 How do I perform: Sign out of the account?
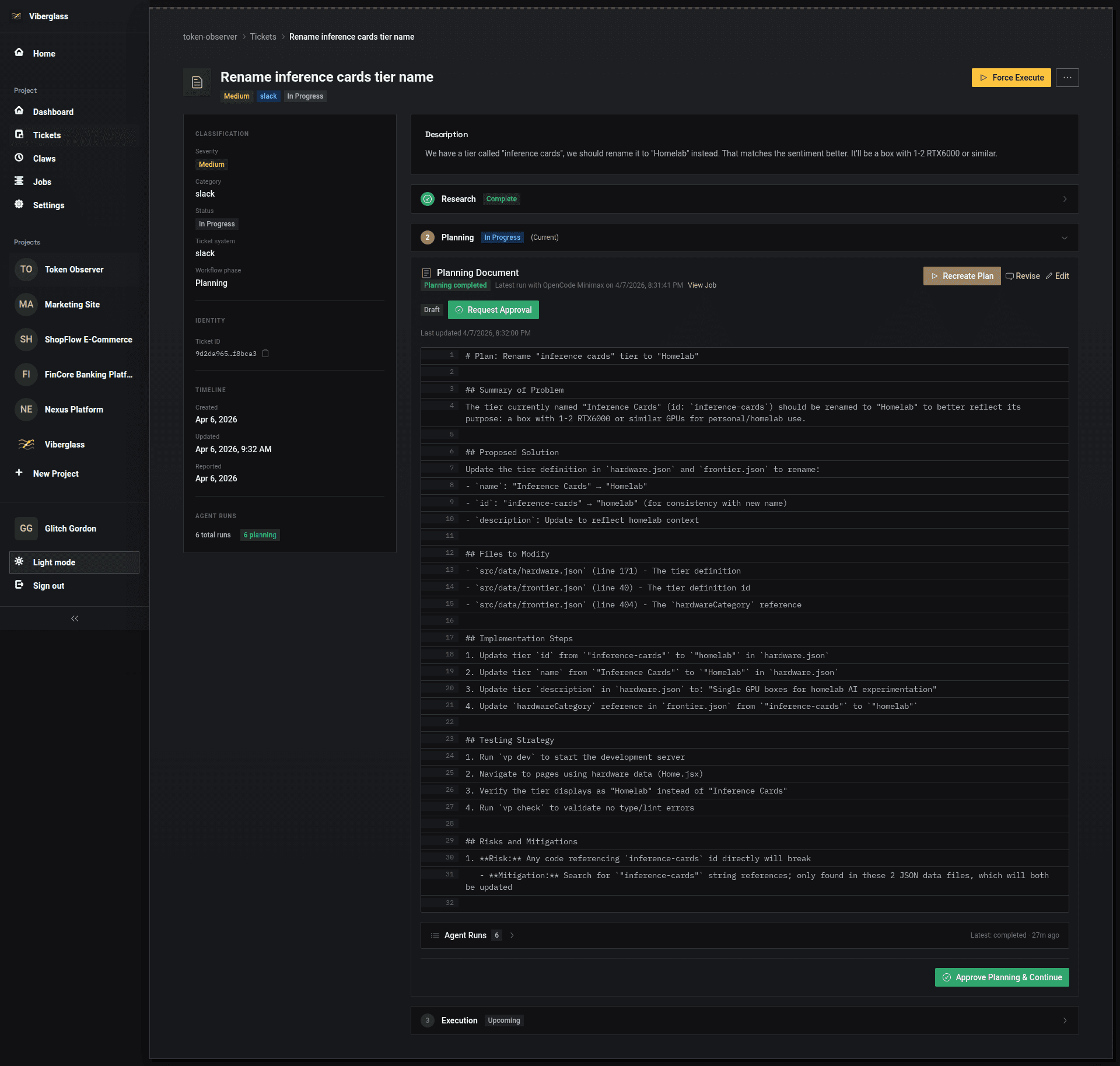[48, 585]
